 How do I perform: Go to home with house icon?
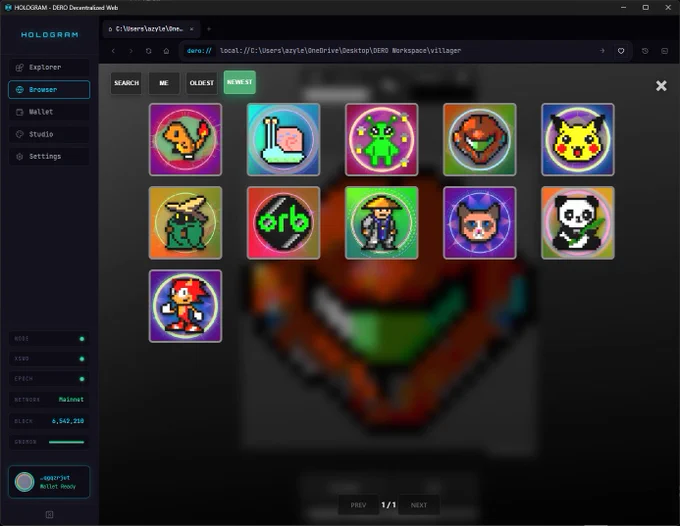pos(166,51)
